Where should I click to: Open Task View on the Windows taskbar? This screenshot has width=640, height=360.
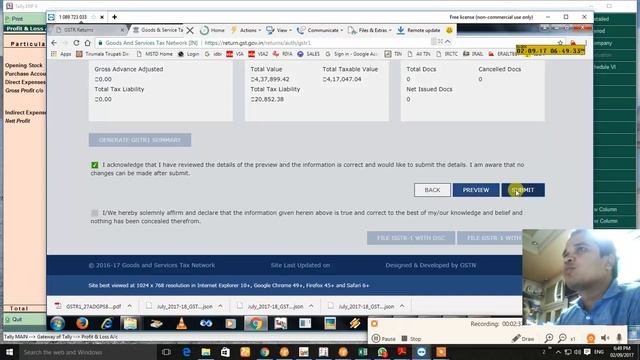click(x=166, y=352)
